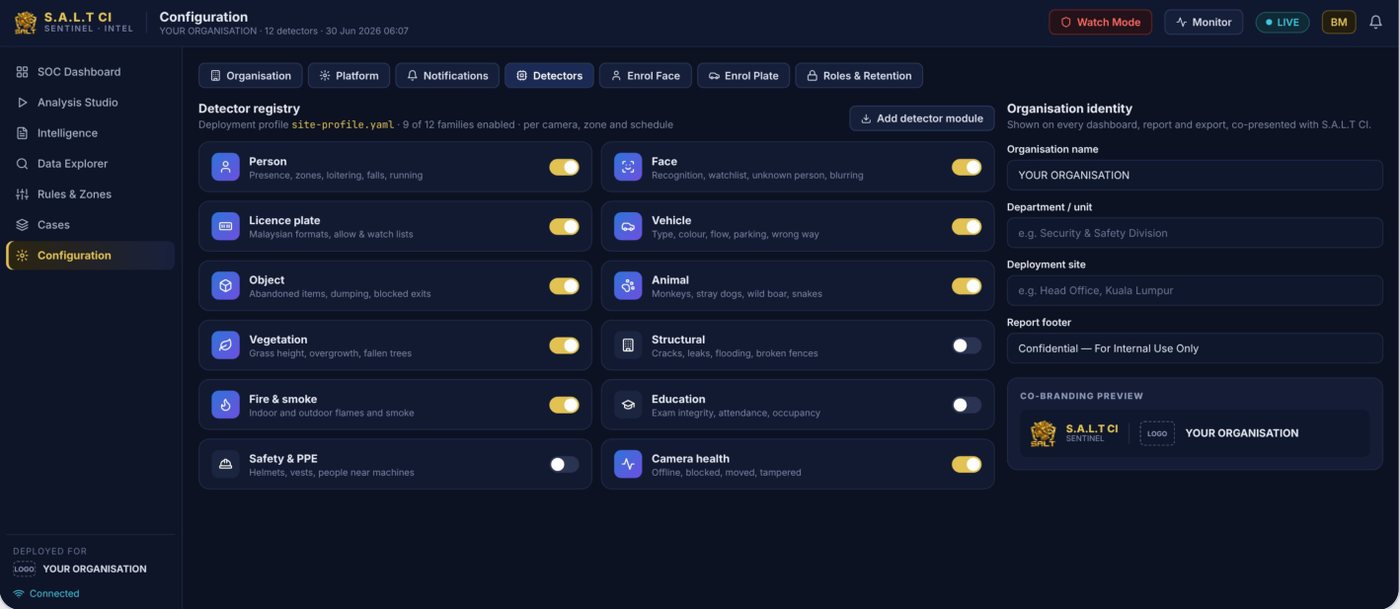Open the Organisation tab

click(x=250, y=76)
